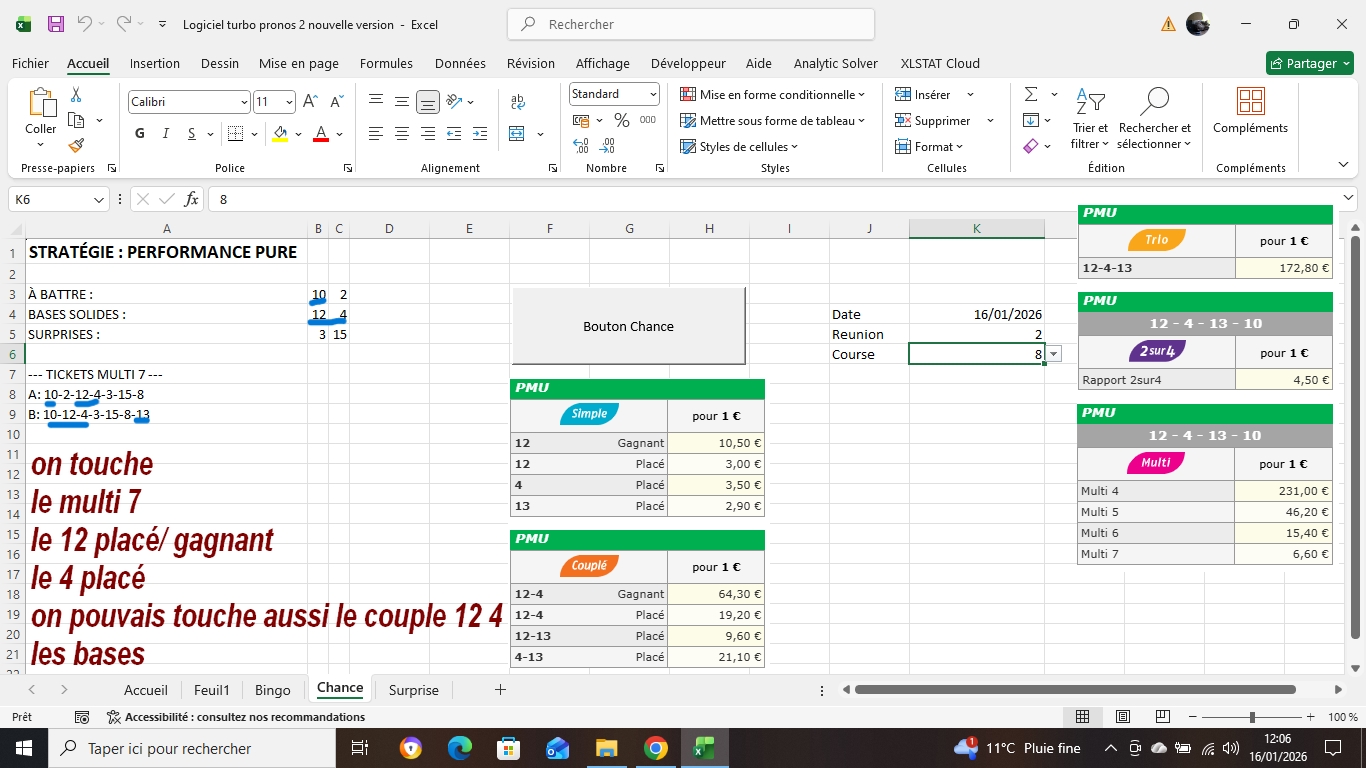Open the Calibri font name dropdown
The width and height of the screenshot is (1366, 768).
(244, 102)
